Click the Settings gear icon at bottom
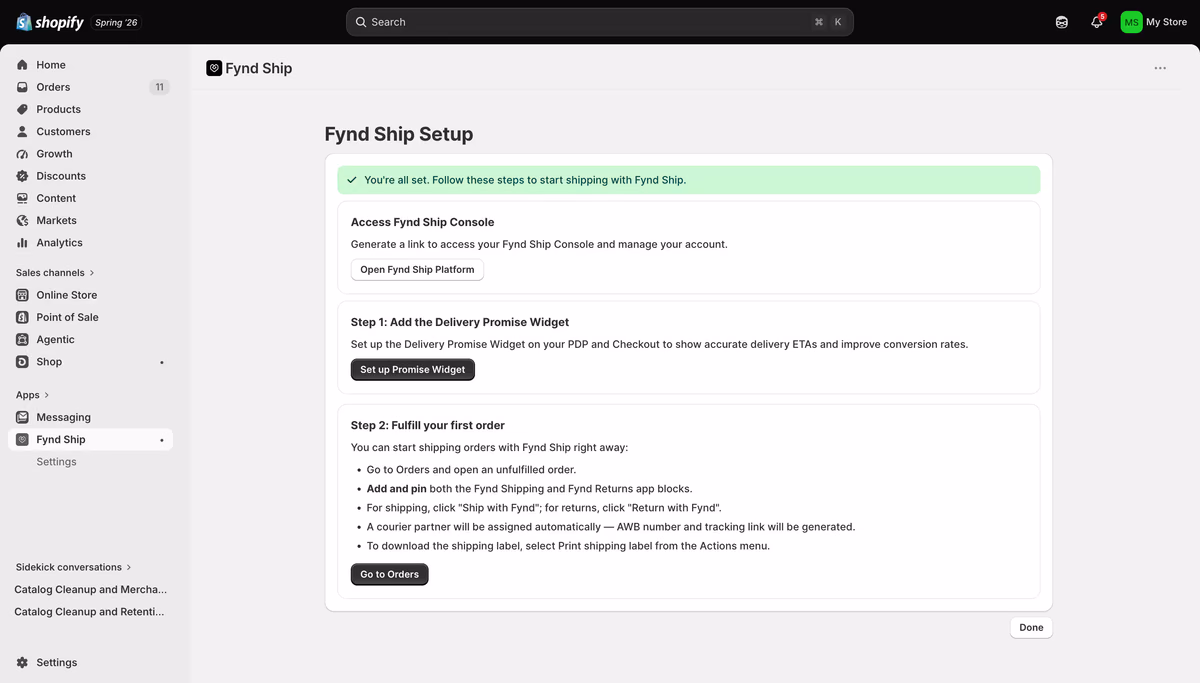The image size is (1200, 683). (x=22, y=662)
